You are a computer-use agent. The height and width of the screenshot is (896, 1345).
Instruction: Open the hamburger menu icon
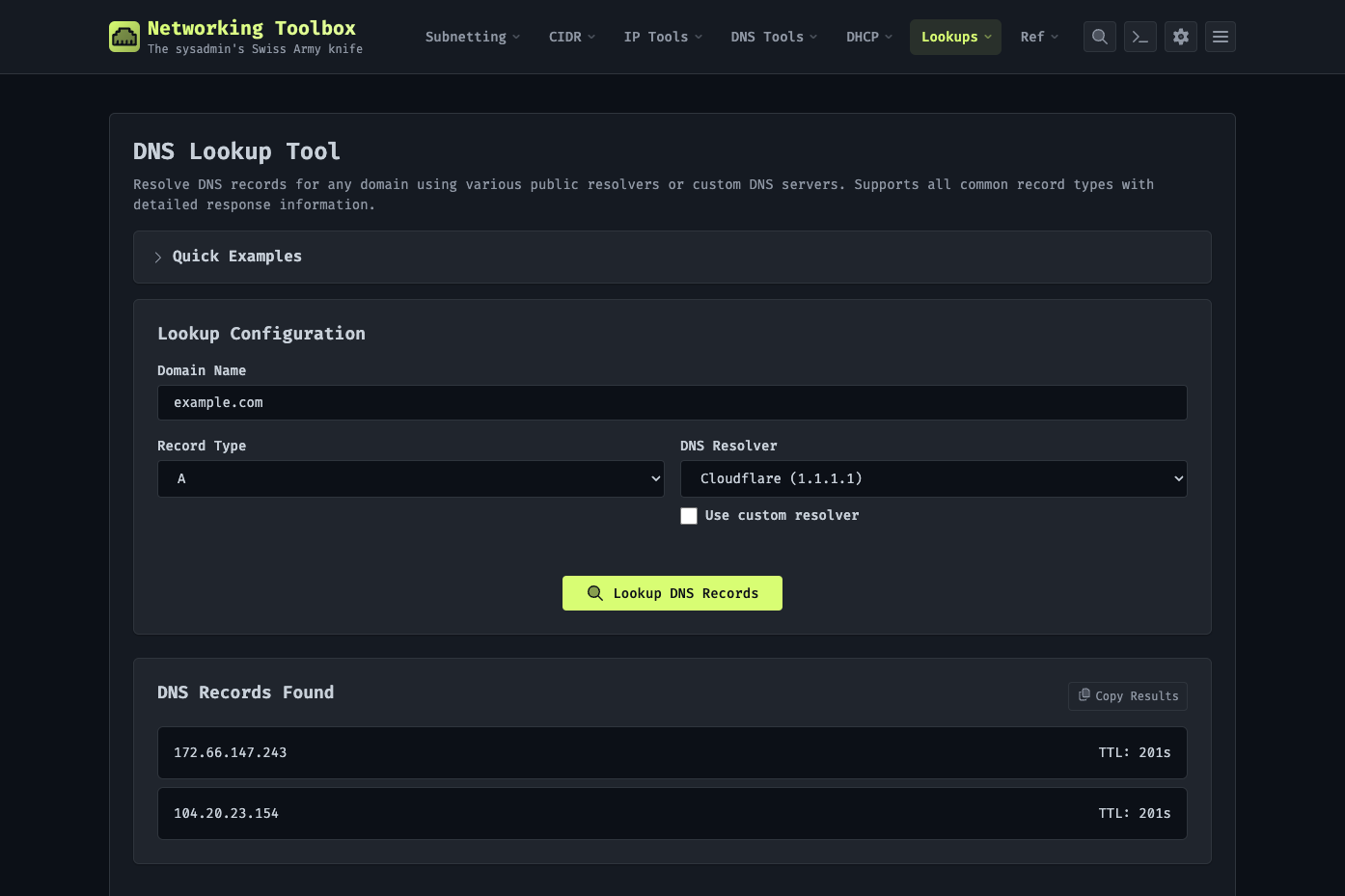click(1221, 37)
